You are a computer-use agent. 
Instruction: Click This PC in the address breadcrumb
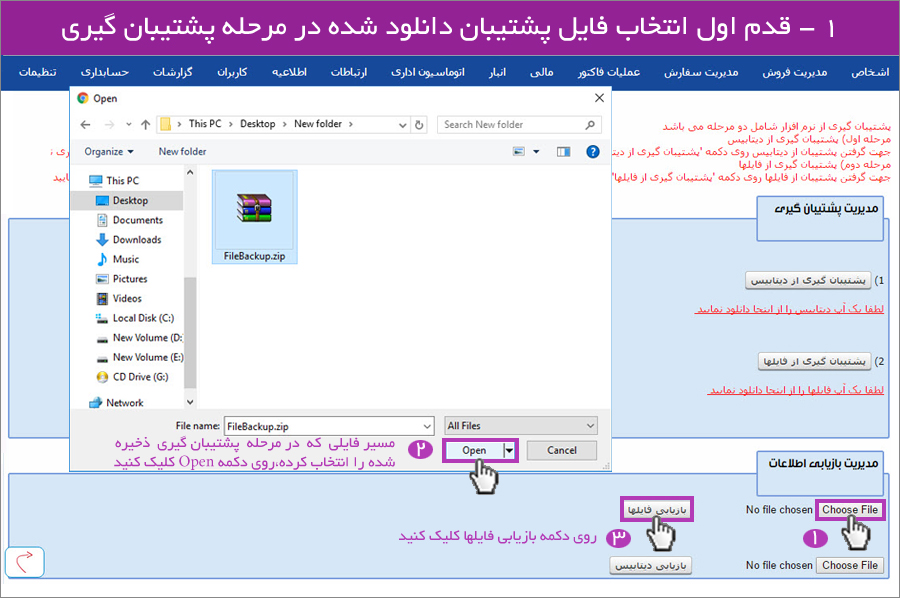[x=205, y=124]
